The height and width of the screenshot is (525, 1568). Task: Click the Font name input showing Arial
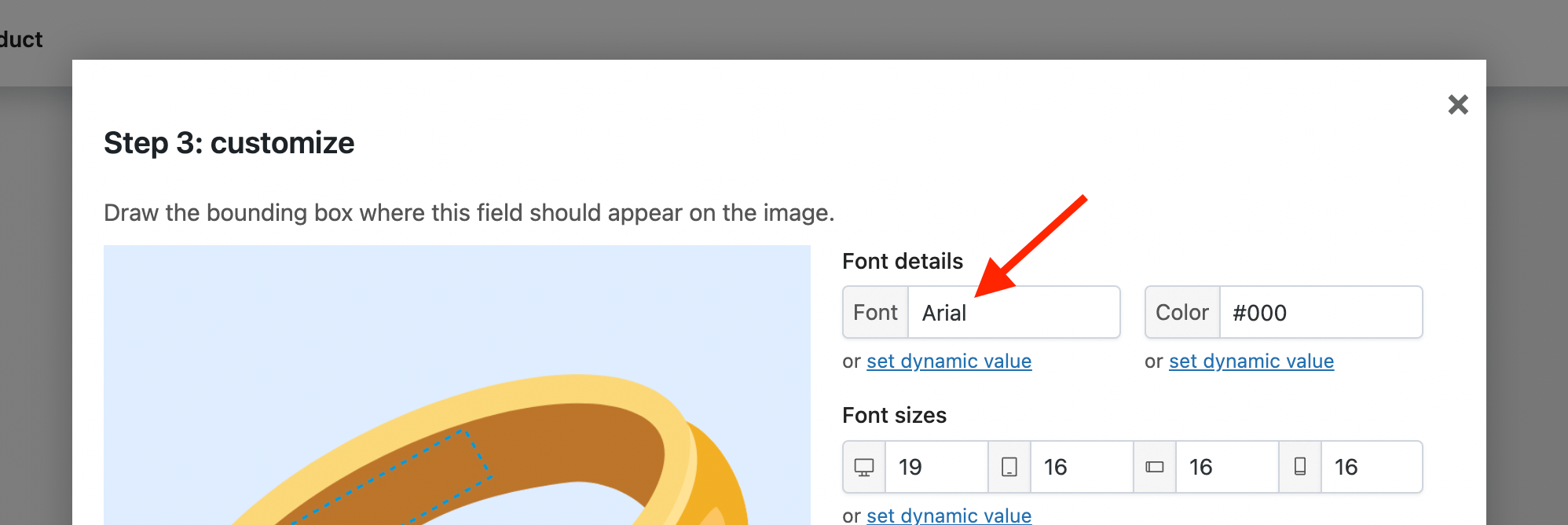pos(1014,312)
